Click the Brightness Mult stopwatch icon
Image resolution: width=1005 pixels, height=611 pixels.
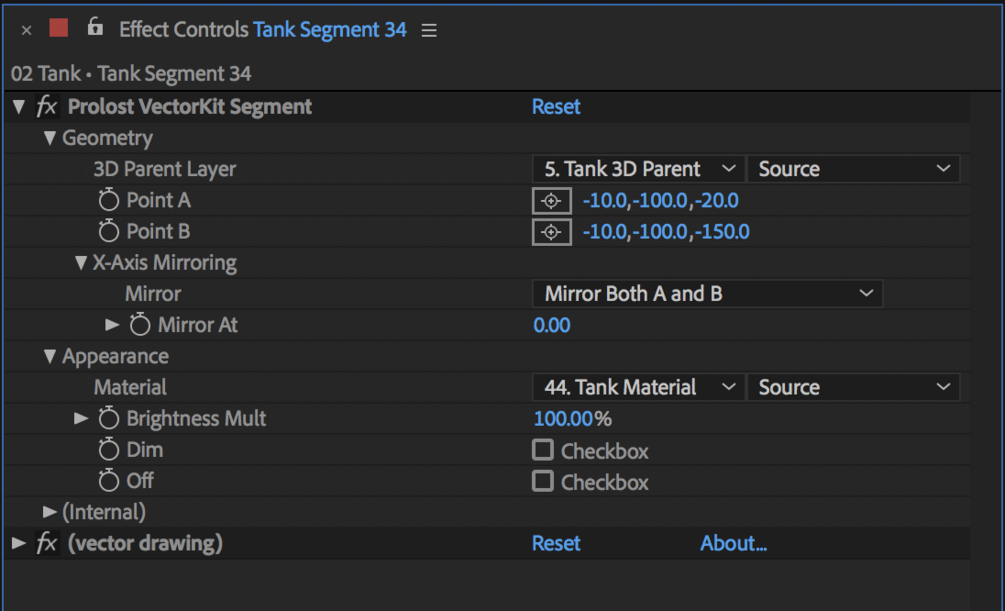click(109, 419)
